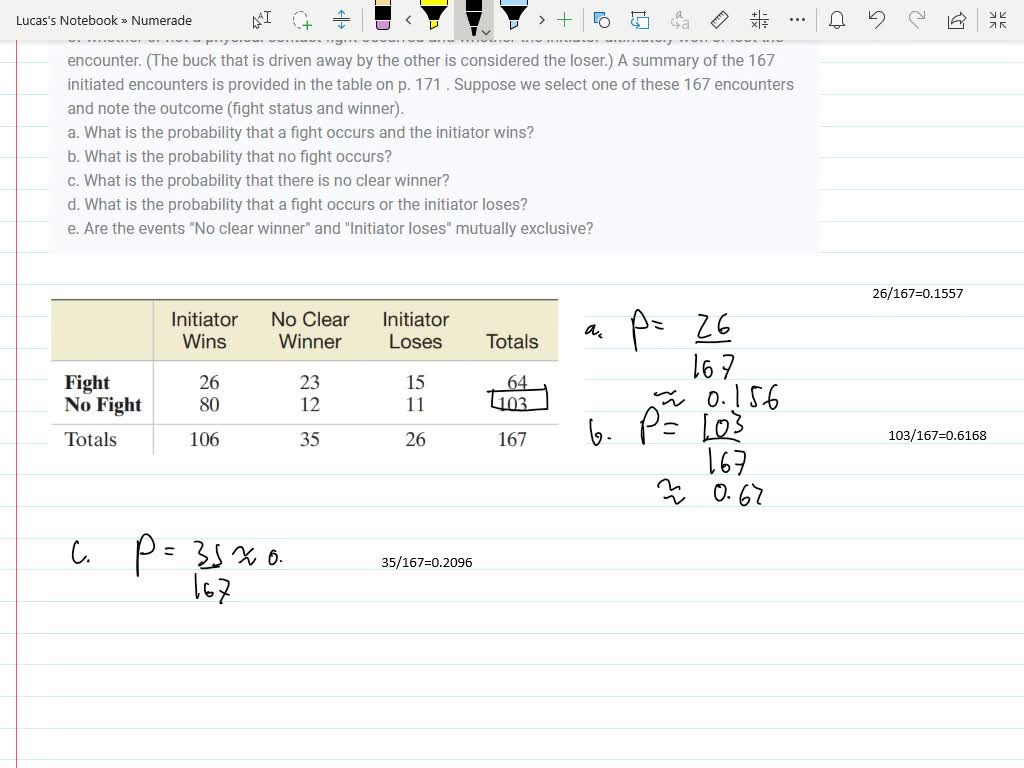Add a new pen with plus
This screenshot has width=1024, height=768.
pos(565,20)
